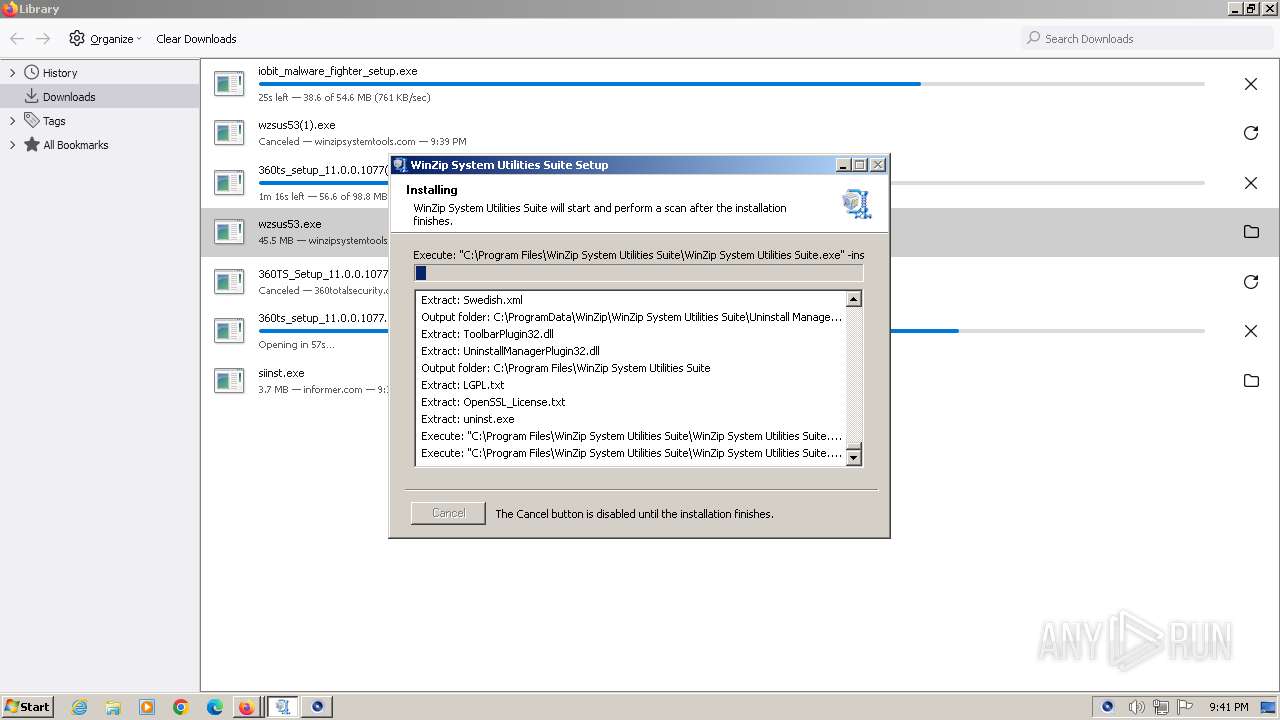Select All Bookmarks in the sidebar
This screenshot has width=1280, height=720.
tap(75, 145)
